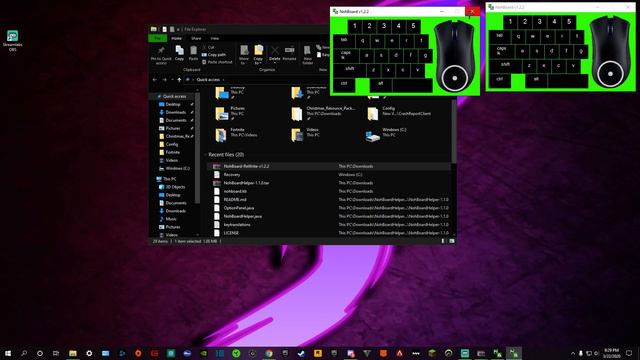The height and width of the screenshot is (360, 640).
Task: Open Settings gear from the taskbar
Action: pyautogui.click(x=89, y=353)
